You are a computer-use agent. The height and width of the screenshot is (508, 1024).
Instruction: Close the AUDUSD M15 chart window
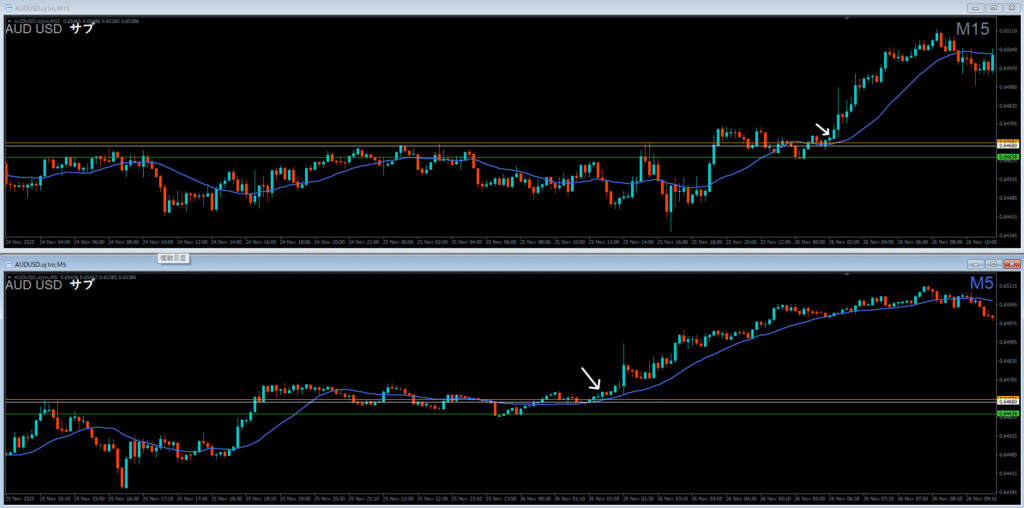[1010, 8]
